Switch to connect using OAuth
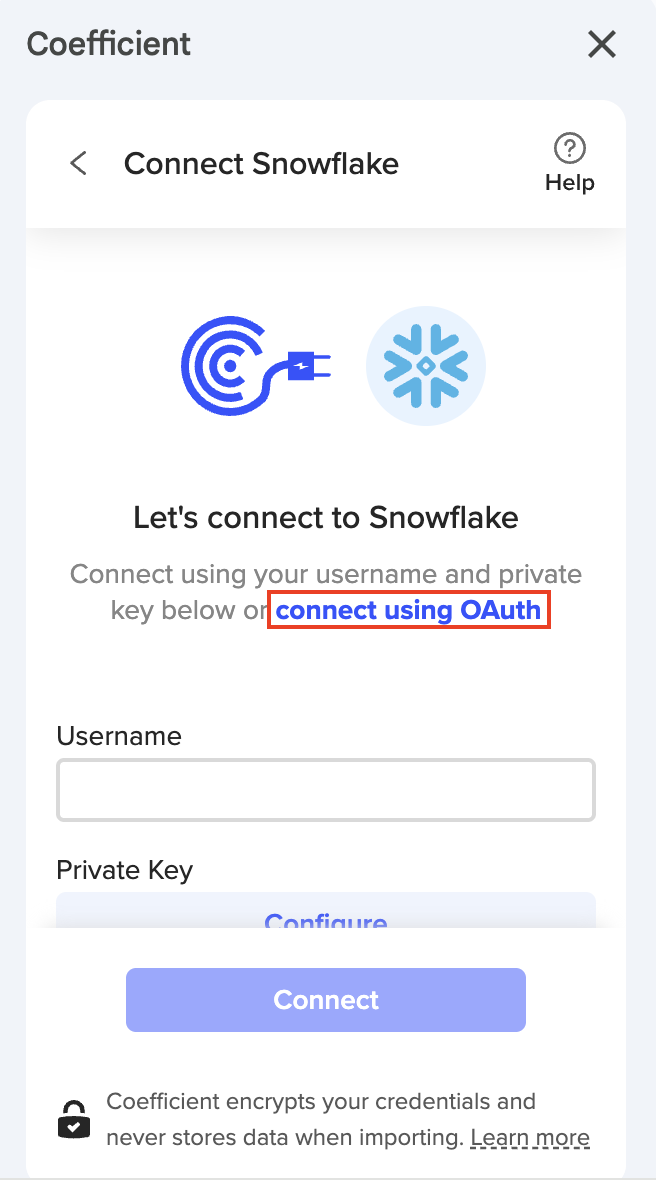The width and height of the screenshot is (656, 1180). 408,610
